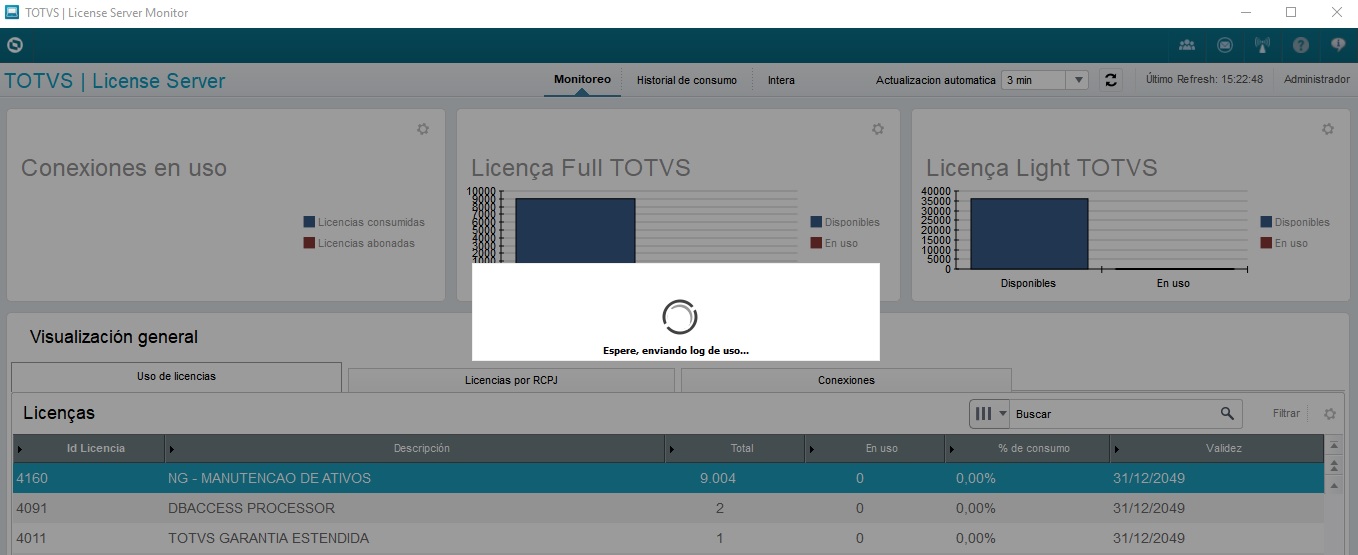Click the page-up double arrow in the grid
Image resolution: width=1358 pixels, height=555 pixels.
tap(1333, 466)
